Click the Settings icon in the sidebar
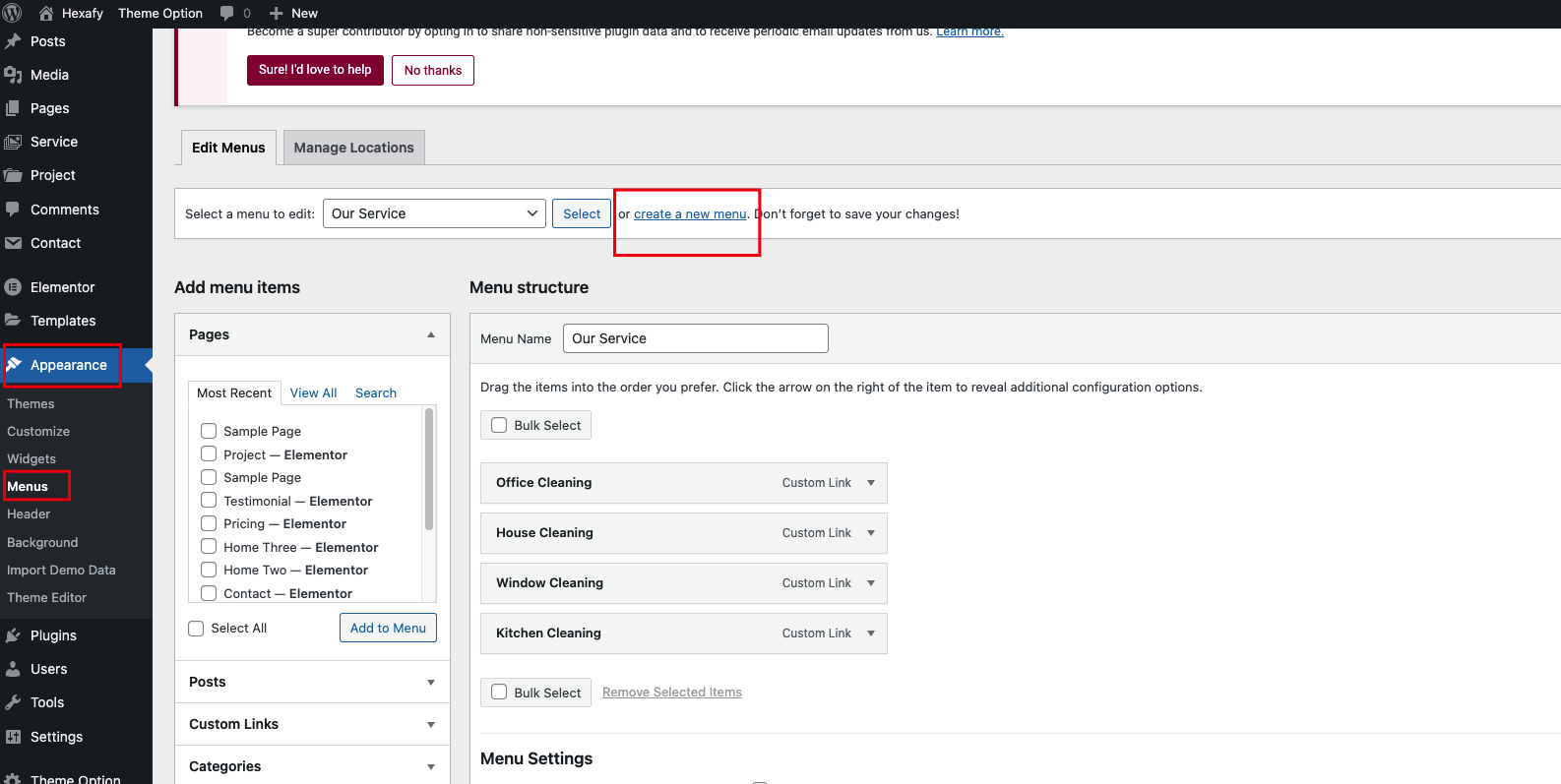Image resolution: width=1561 pixels, height=784 pixels. [13, 737]
